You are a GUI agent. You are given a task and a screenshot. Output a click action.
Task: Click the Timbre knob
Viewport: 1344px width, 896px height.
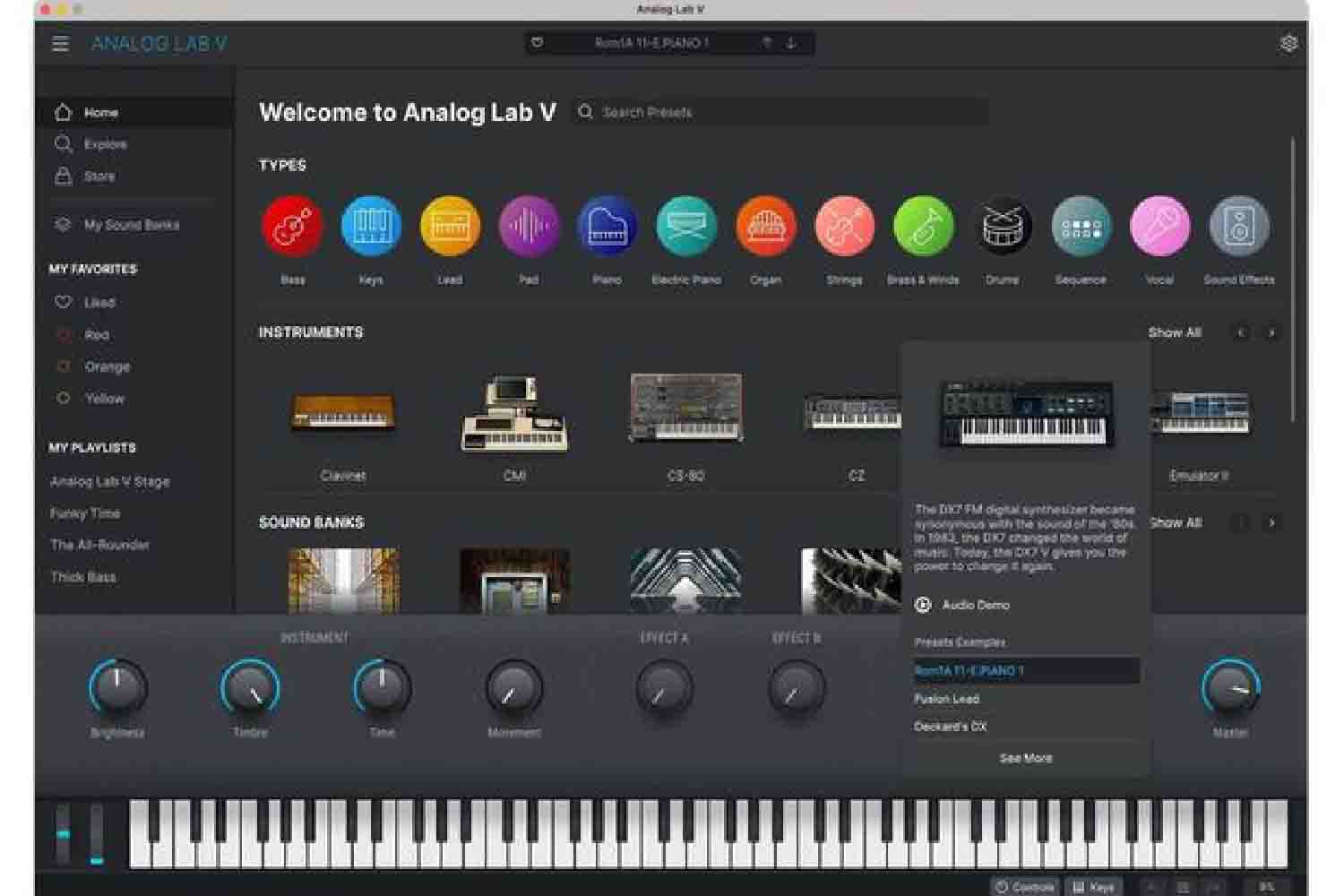click(250, 688)
